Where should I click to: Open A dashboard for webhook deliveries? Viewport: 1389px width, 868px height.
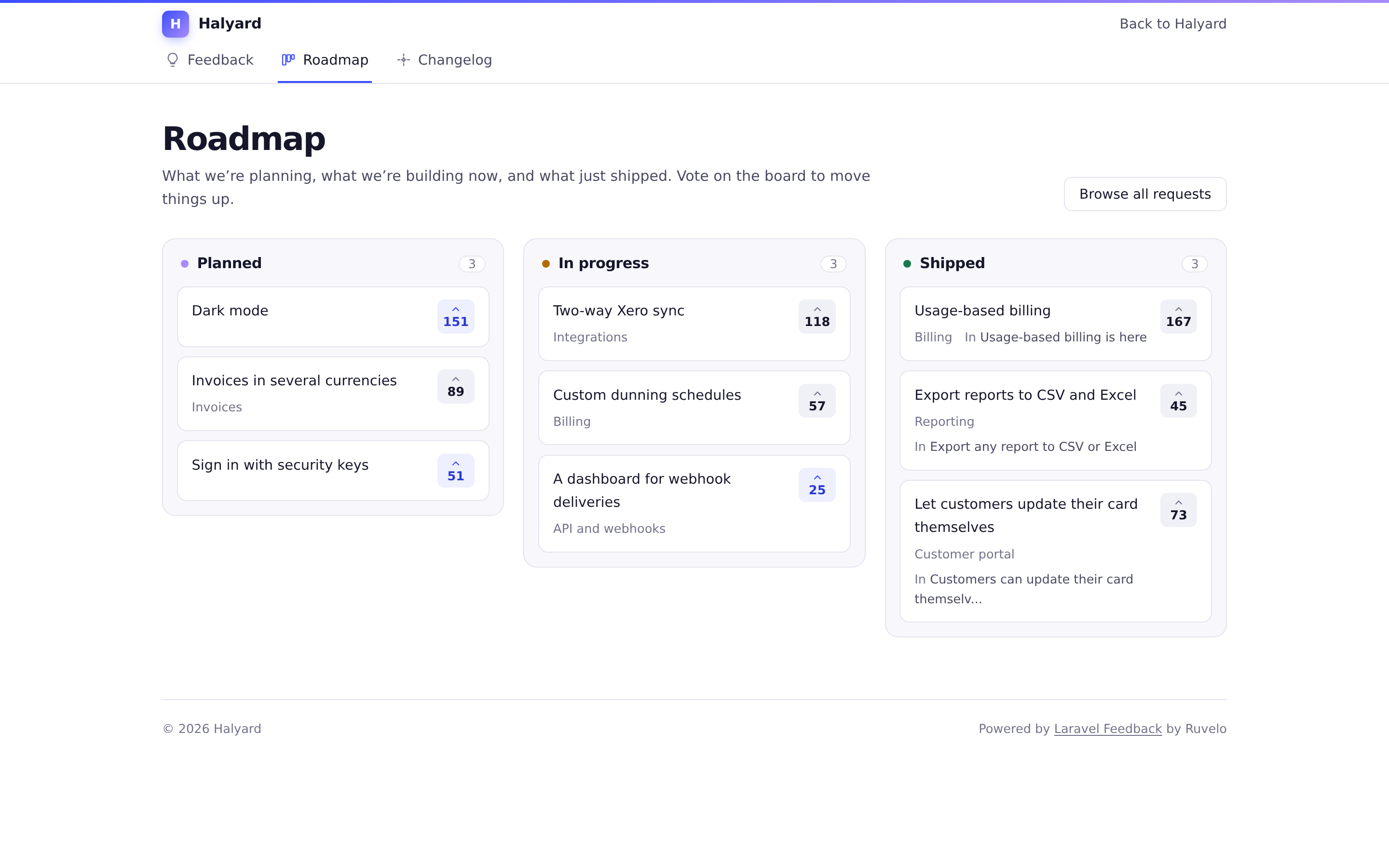(x=642, y=490)
